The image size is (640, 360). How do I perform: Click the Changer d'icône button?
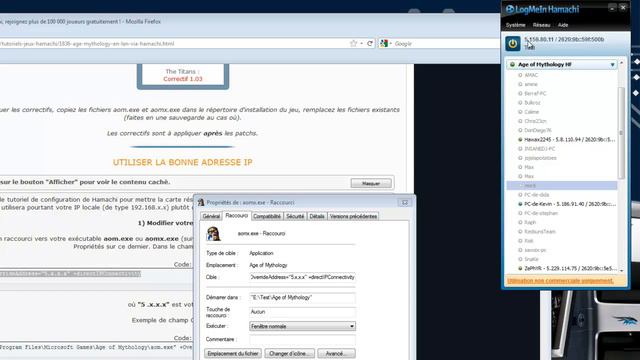coord(289,353)
